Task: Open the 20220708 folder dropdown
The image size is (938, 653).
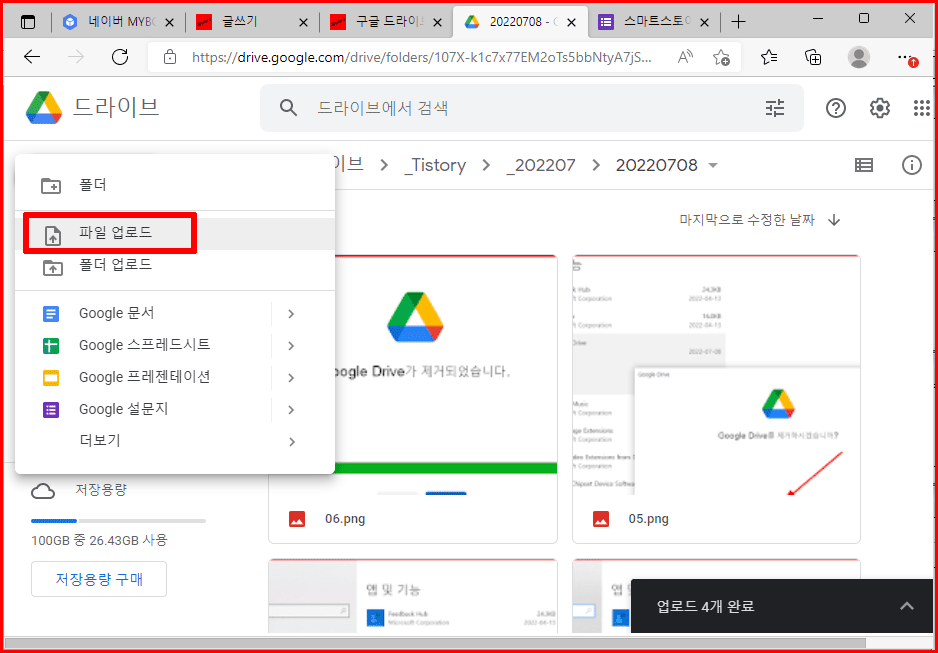Action: click(712, 166)
